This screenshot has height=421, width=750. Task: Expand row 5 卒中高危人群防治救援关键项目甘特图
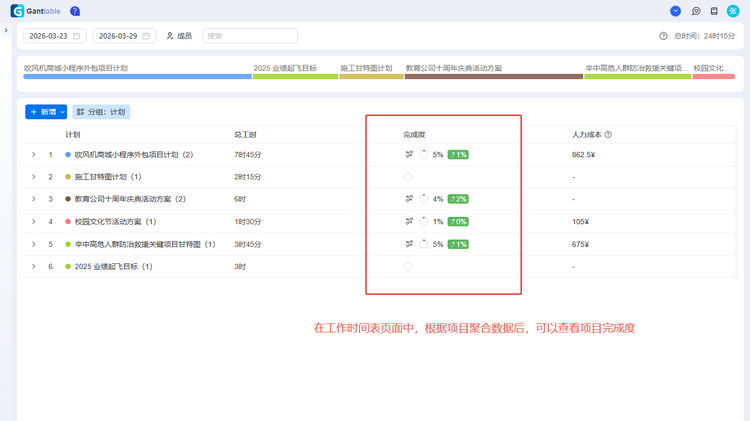click(x=33, y=244)
